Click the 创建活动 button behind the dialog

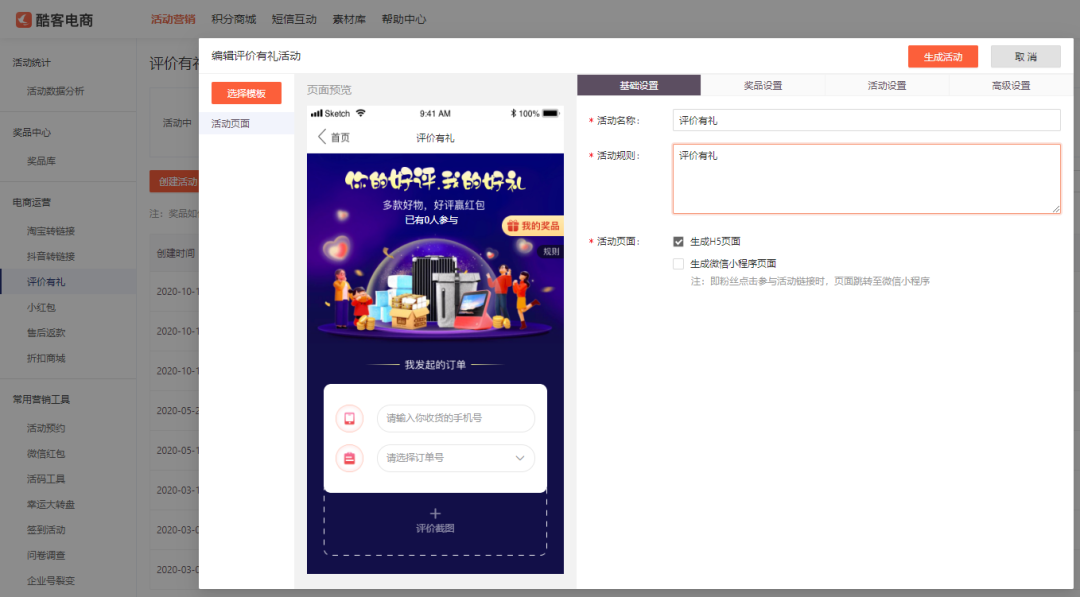click(x=174, y=182)
